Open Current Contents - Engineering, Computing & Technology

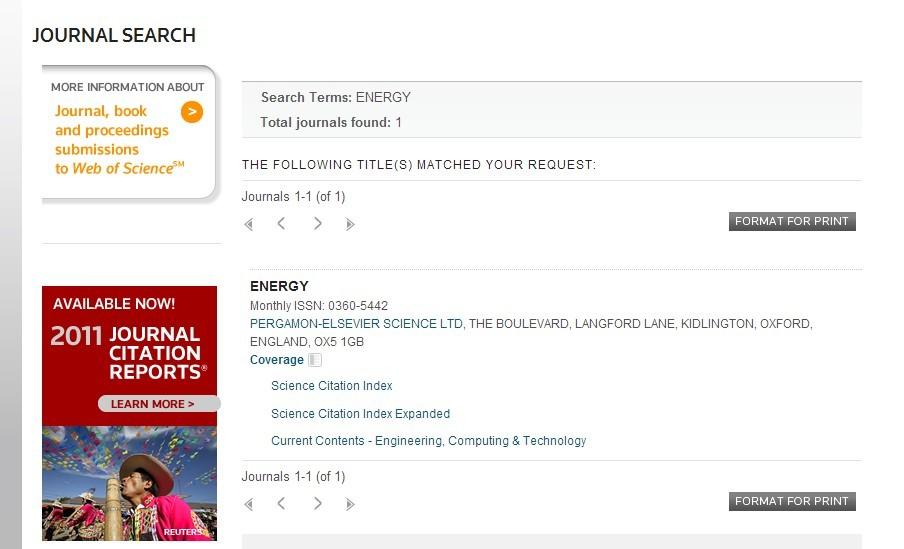click(x=428, y=441)
